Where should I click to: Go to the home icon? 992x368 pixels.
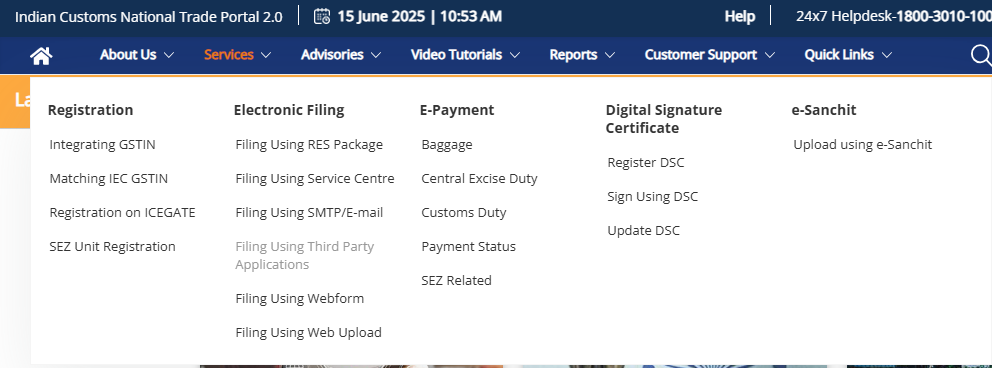(40, 56)
